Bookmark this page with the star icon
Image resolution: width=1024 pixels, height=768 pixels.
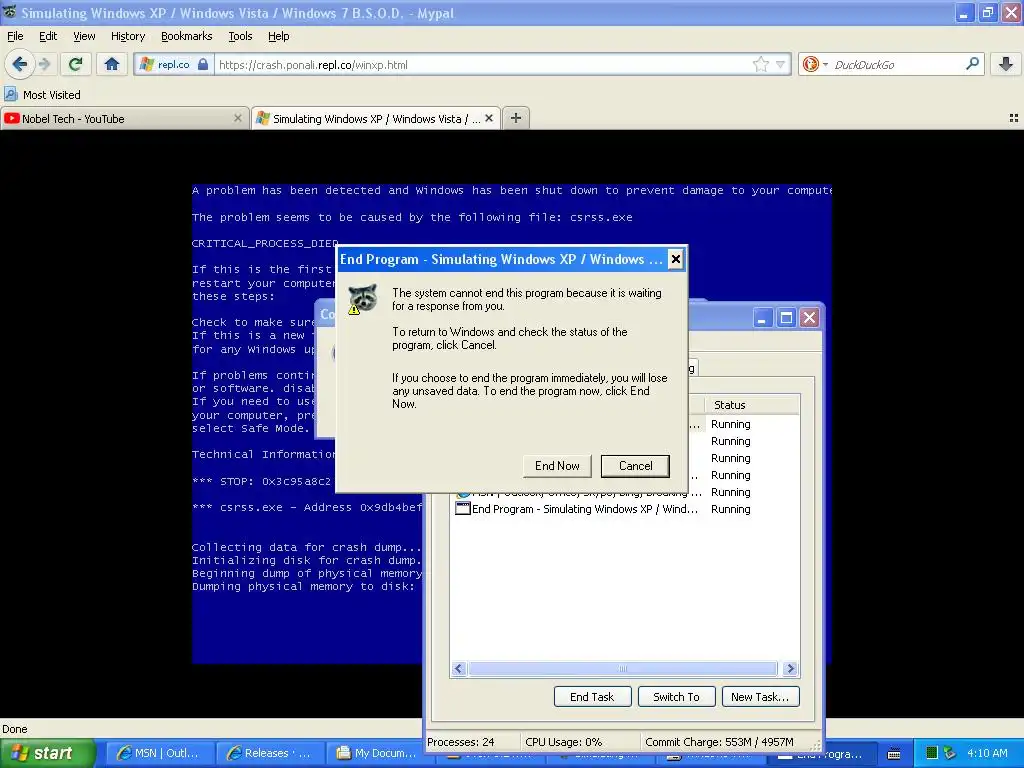click(760, 64)
